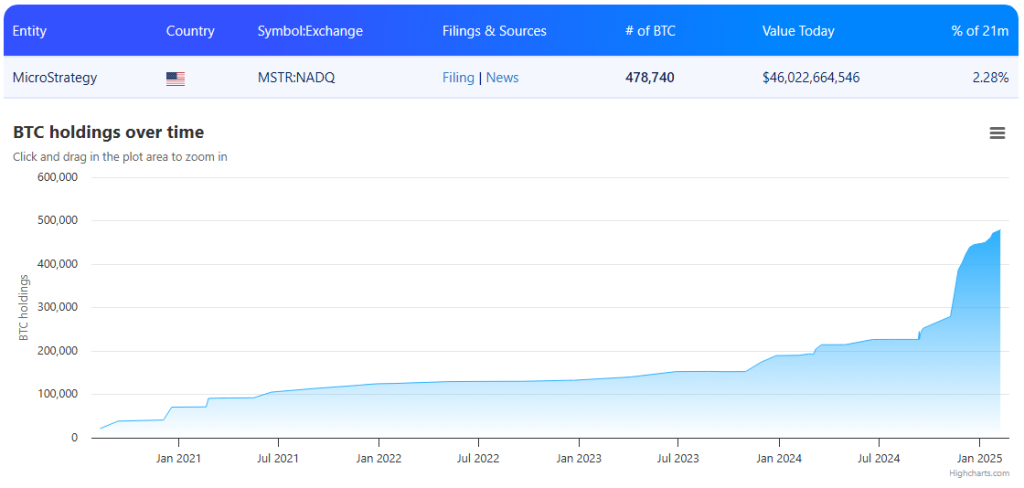Screen dimensions: 1024x488
Task: Open the MicroStrategy Filing link
Action: (458, 78)
